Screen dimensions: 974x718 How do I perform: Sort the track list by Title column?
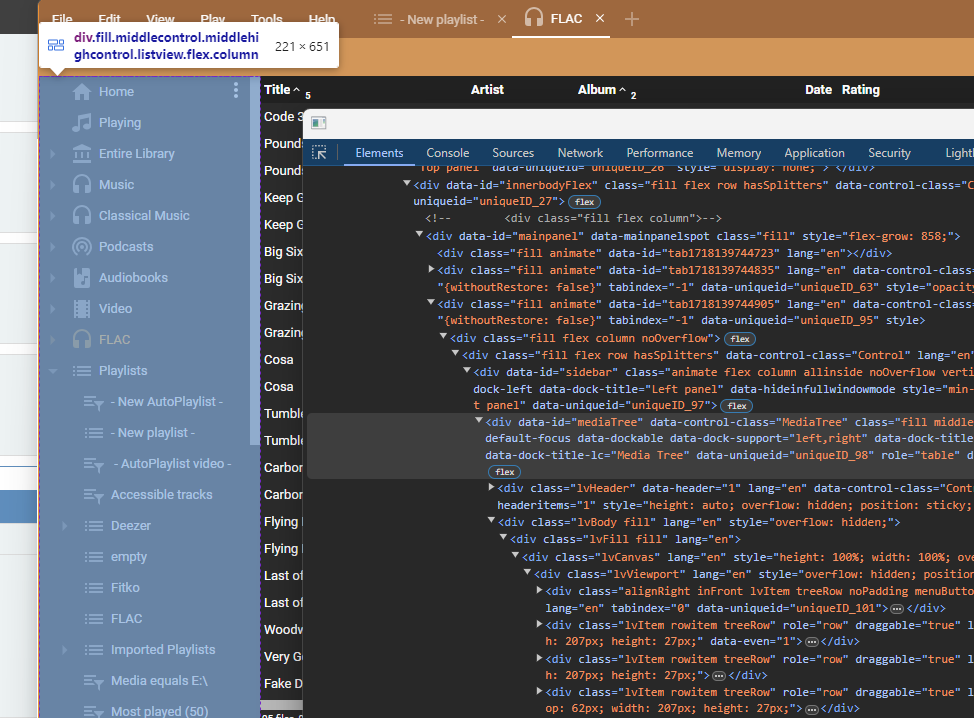coord(277,90)
